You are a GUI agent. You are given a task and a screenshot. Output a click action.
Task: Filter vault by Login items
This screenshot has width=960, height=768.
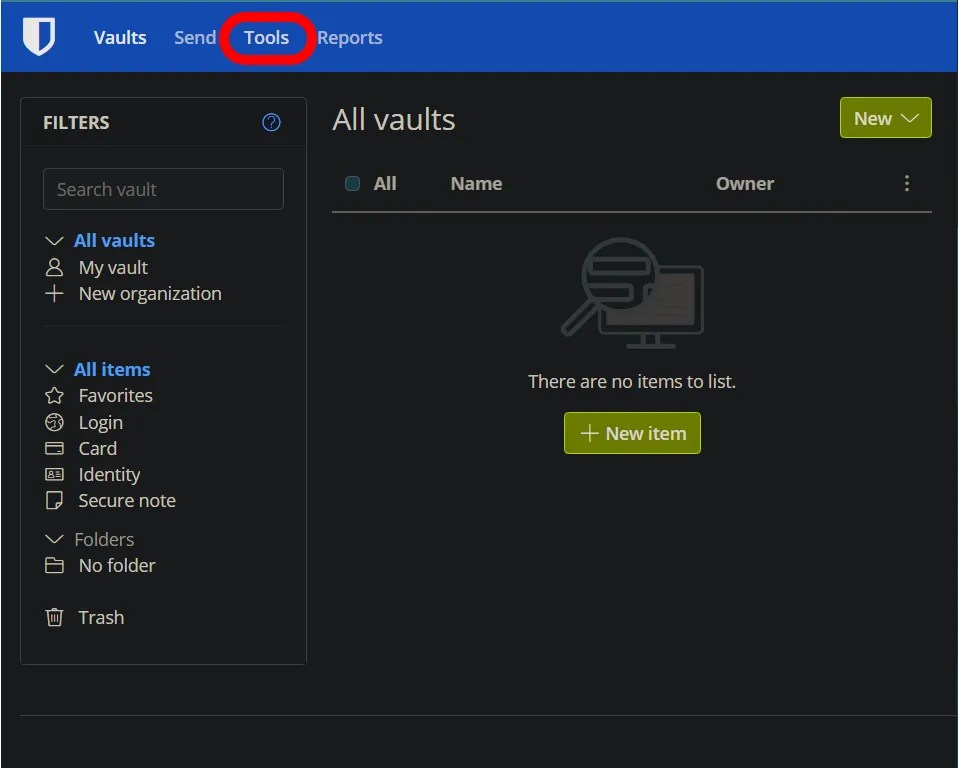point(100,422)
